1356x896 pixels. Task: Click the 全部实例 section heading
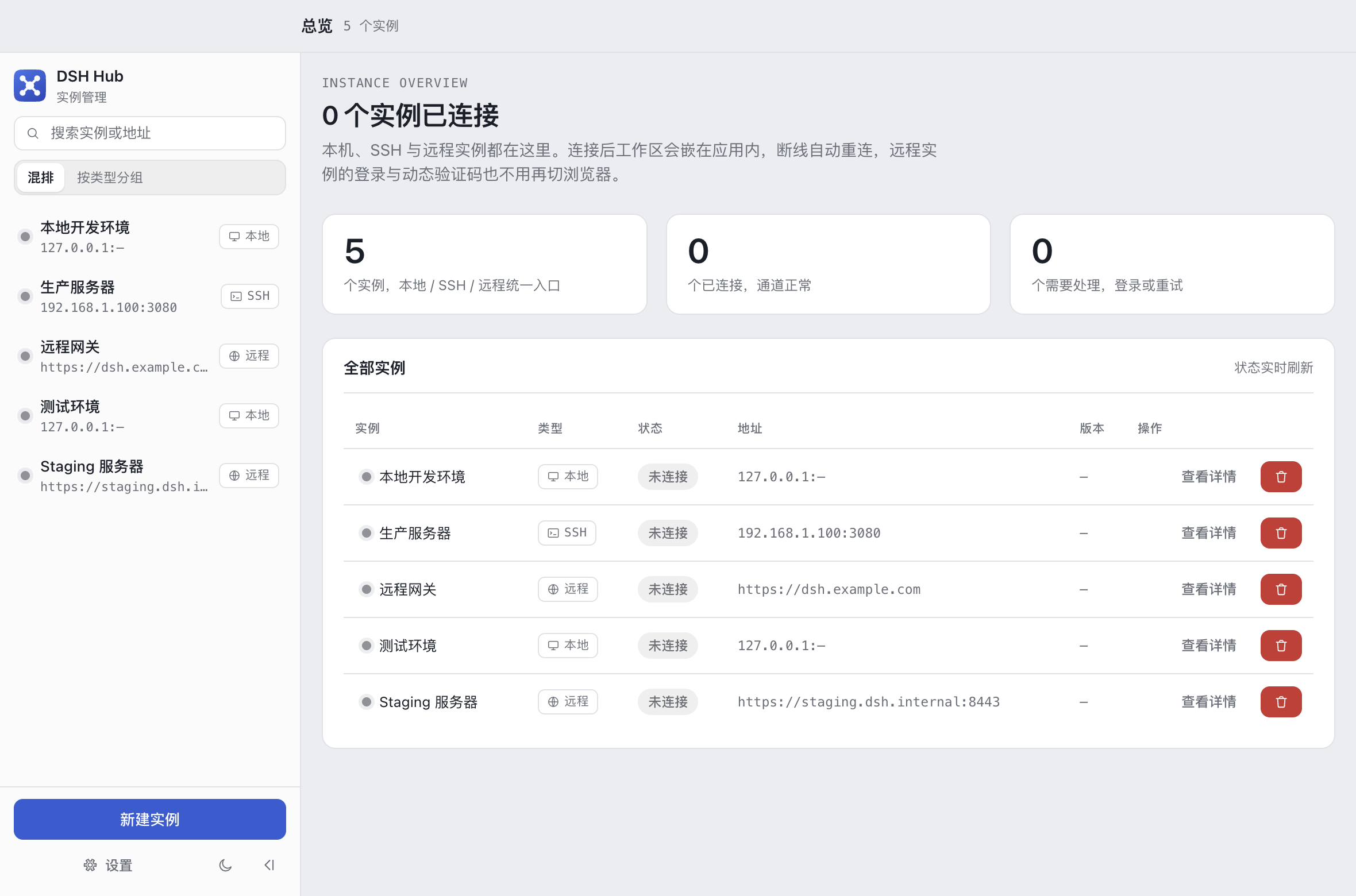(374, 368)
